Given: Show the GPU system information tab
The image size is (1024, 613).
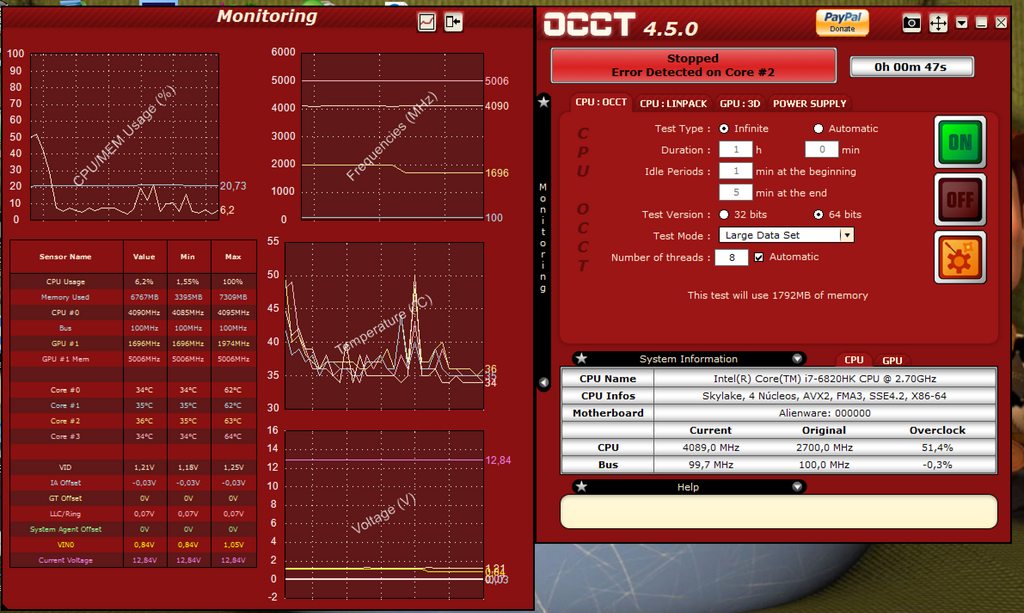Looking at the screenshot, I should pos(892,360).
